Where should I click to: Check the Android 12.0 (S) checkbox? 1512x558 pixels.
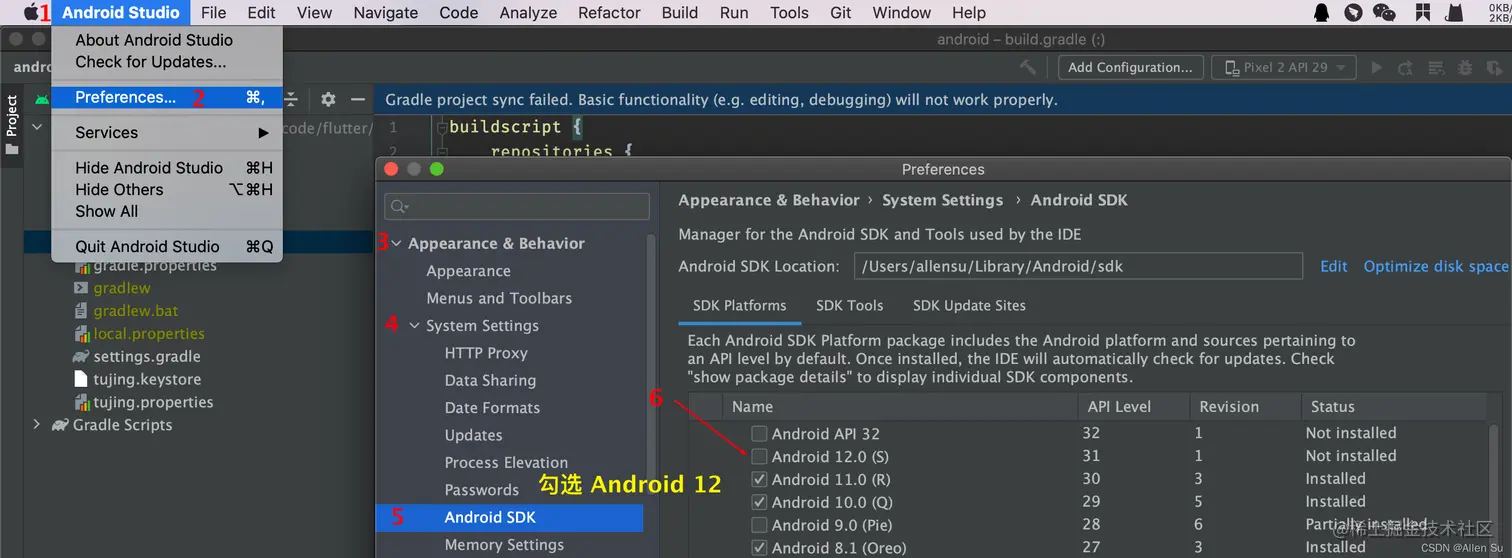[759, 456]
